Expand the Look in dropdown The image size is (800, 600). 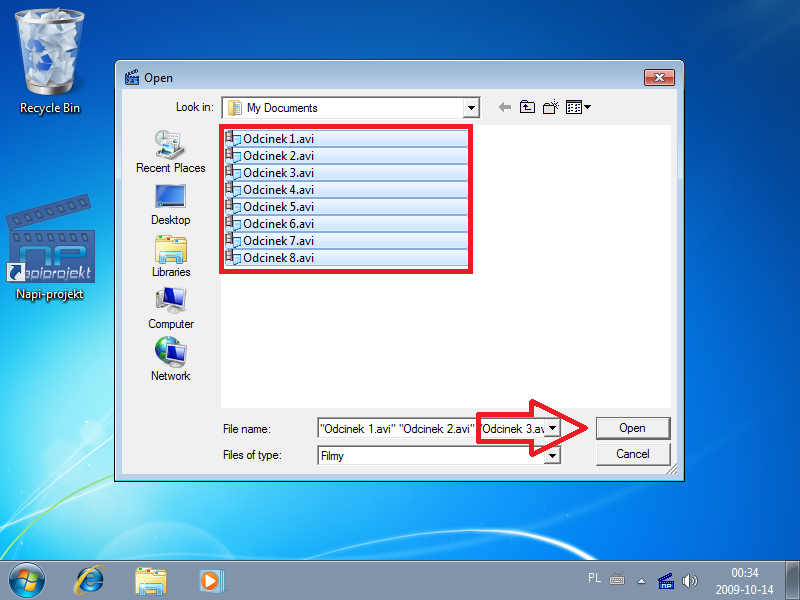point(471,108)
